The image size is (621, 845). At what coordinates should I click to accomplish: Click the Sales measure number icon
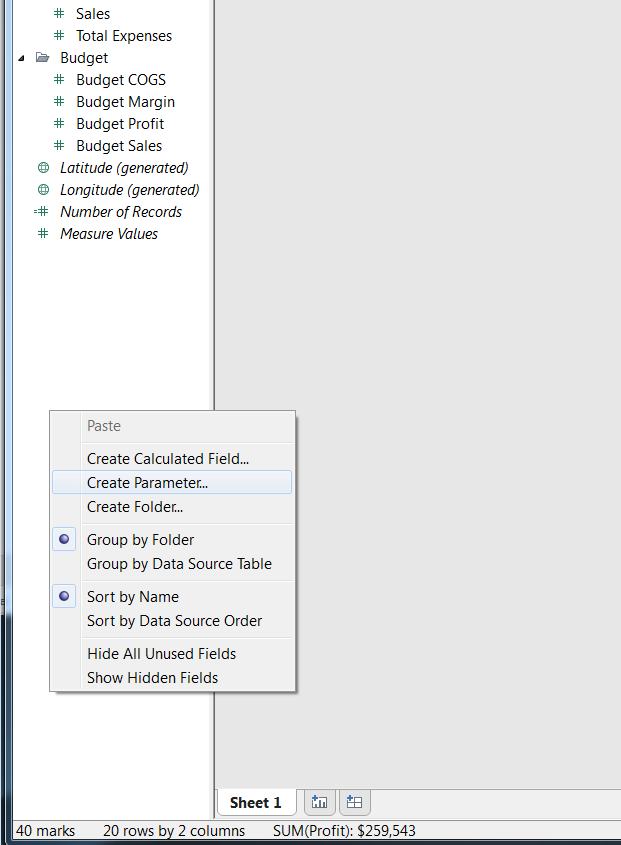click(59, 13)
